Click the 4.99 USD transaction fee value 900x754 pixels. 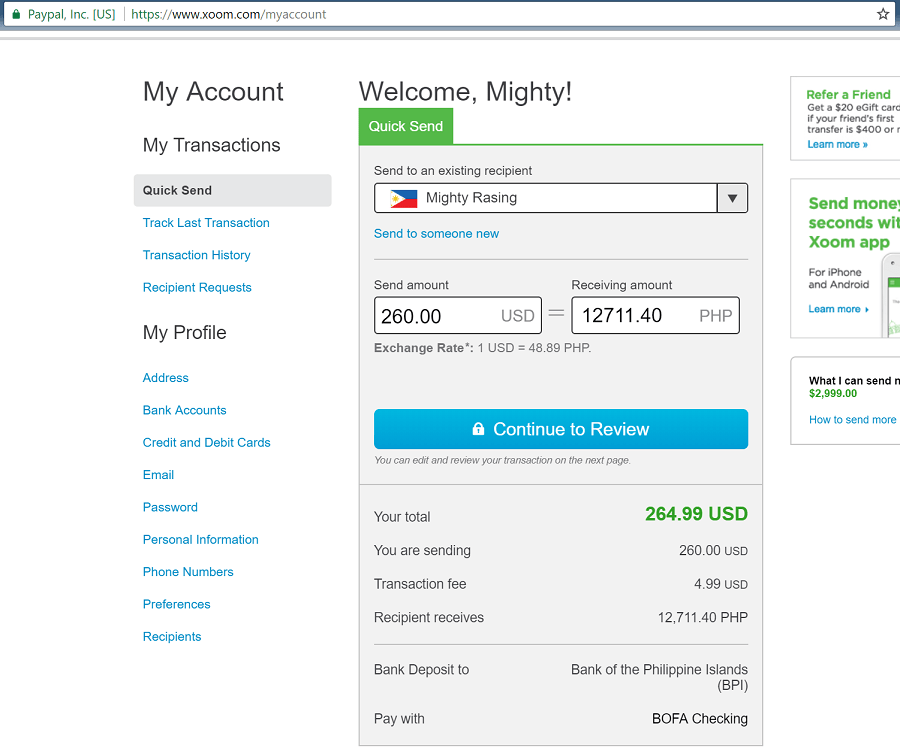pyautogui.click(x=721, y=584)
